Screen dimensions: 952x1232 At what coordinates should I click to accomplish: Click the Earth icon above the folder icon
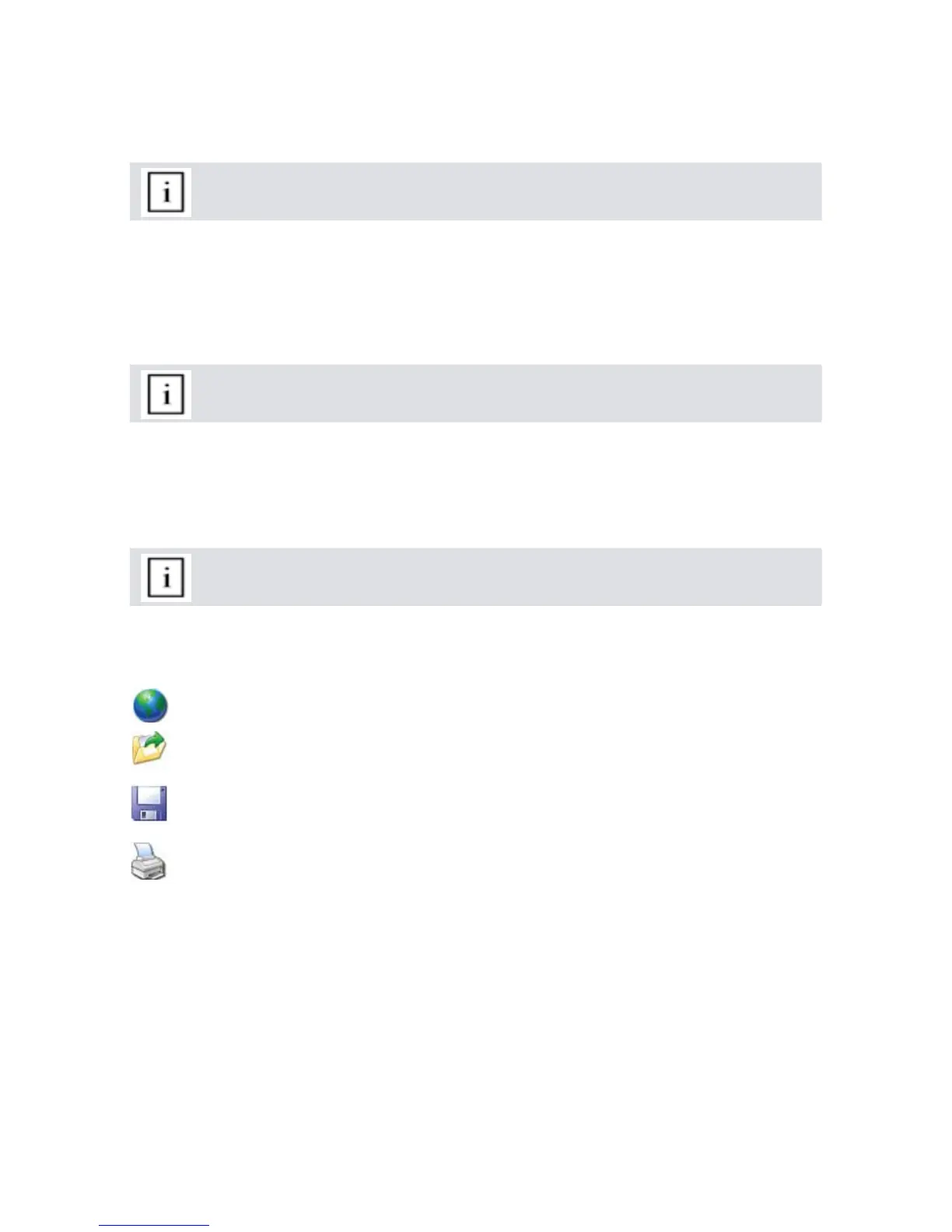click(150, 705)
